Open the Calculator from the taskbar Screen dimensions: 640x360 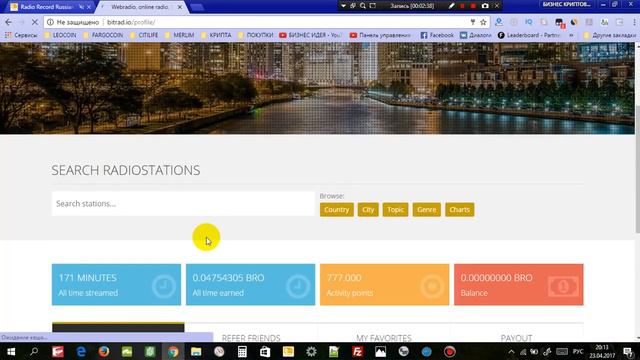[242, 351]
